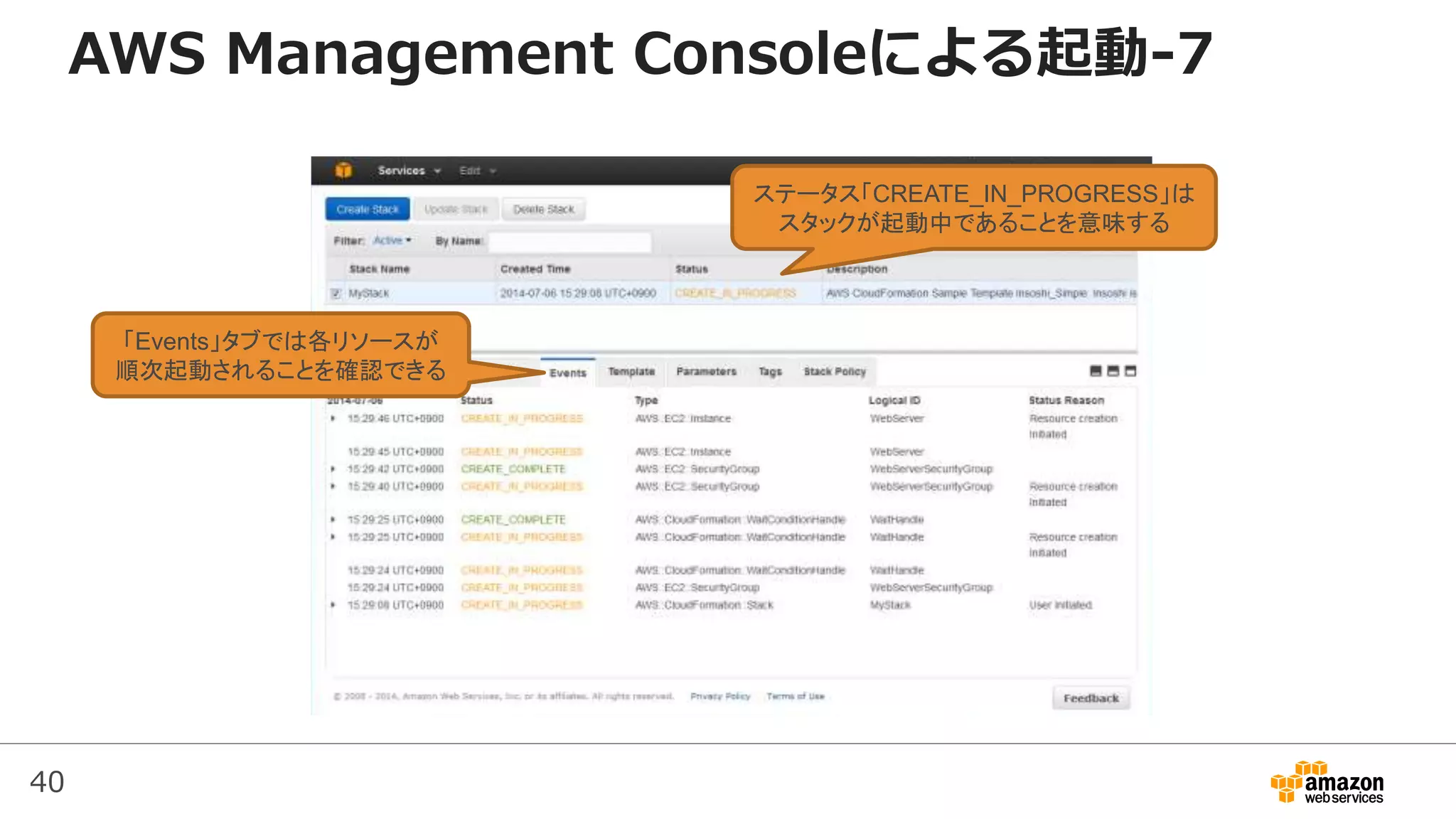Switch to the Template tab
1456x819 pixels.
tap(631, 372)
